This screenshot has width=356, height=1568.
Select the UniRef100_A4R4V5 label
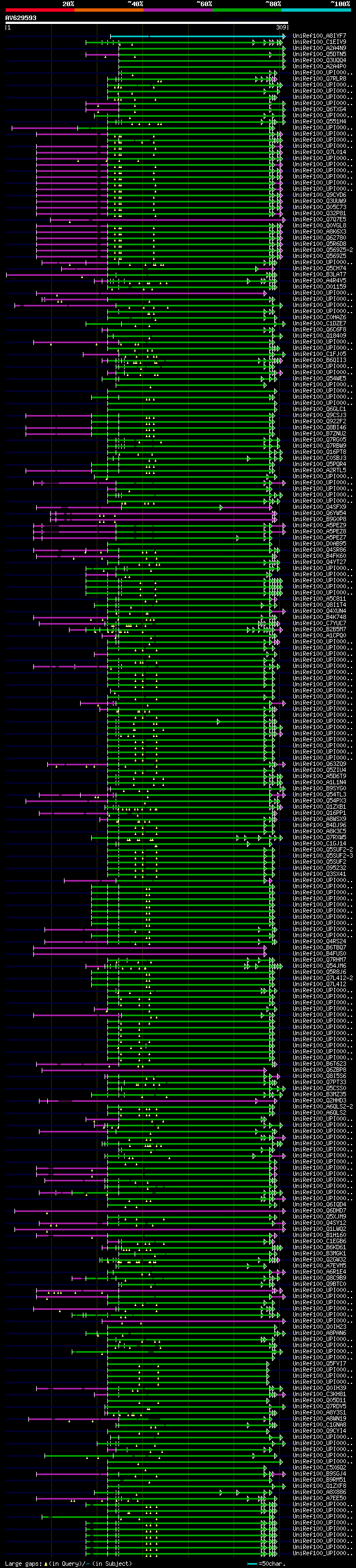click(319, 280)
